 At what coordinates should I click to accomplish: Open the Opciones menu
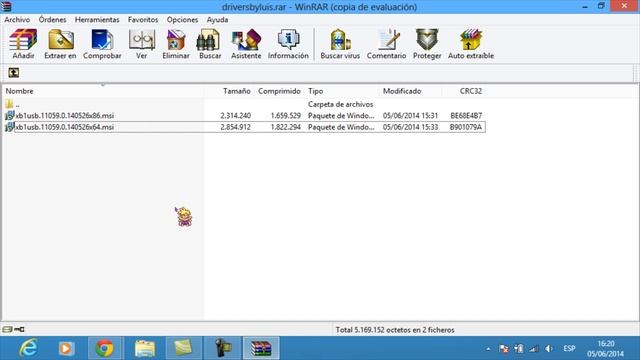coord(182,20)
